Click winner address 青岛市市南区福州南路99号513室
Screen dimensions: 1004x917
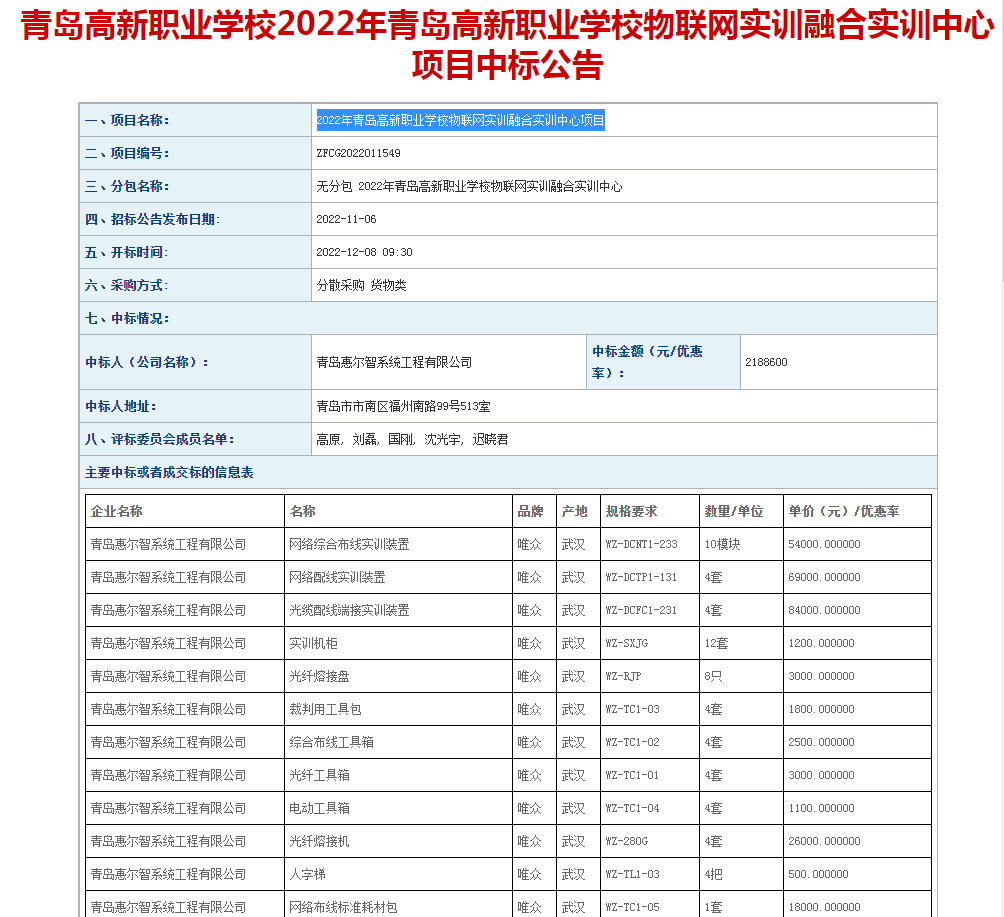(x=403, y=406)
